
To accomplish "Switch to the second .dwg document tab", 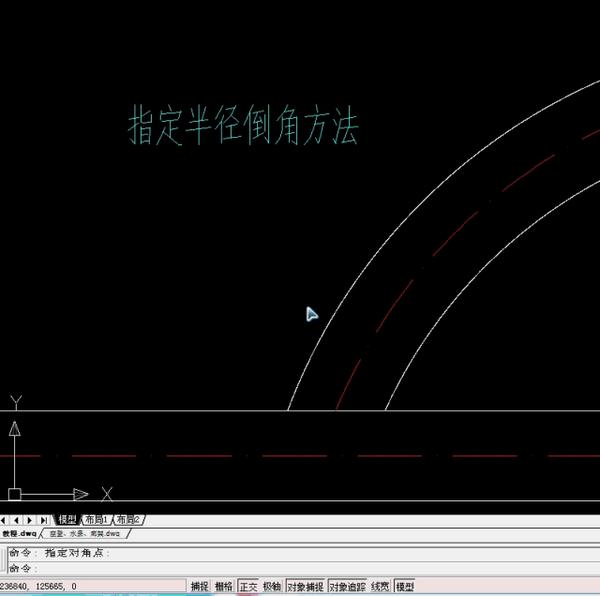I will pyautogui.click(x=85, y=533).
